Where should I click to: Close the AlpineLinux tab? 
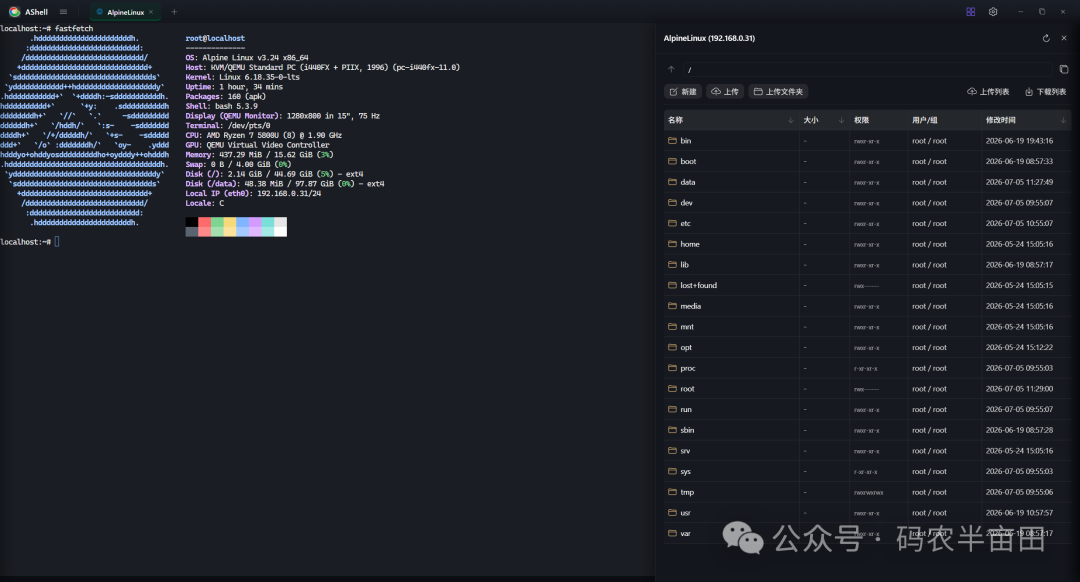coord(151,12)
